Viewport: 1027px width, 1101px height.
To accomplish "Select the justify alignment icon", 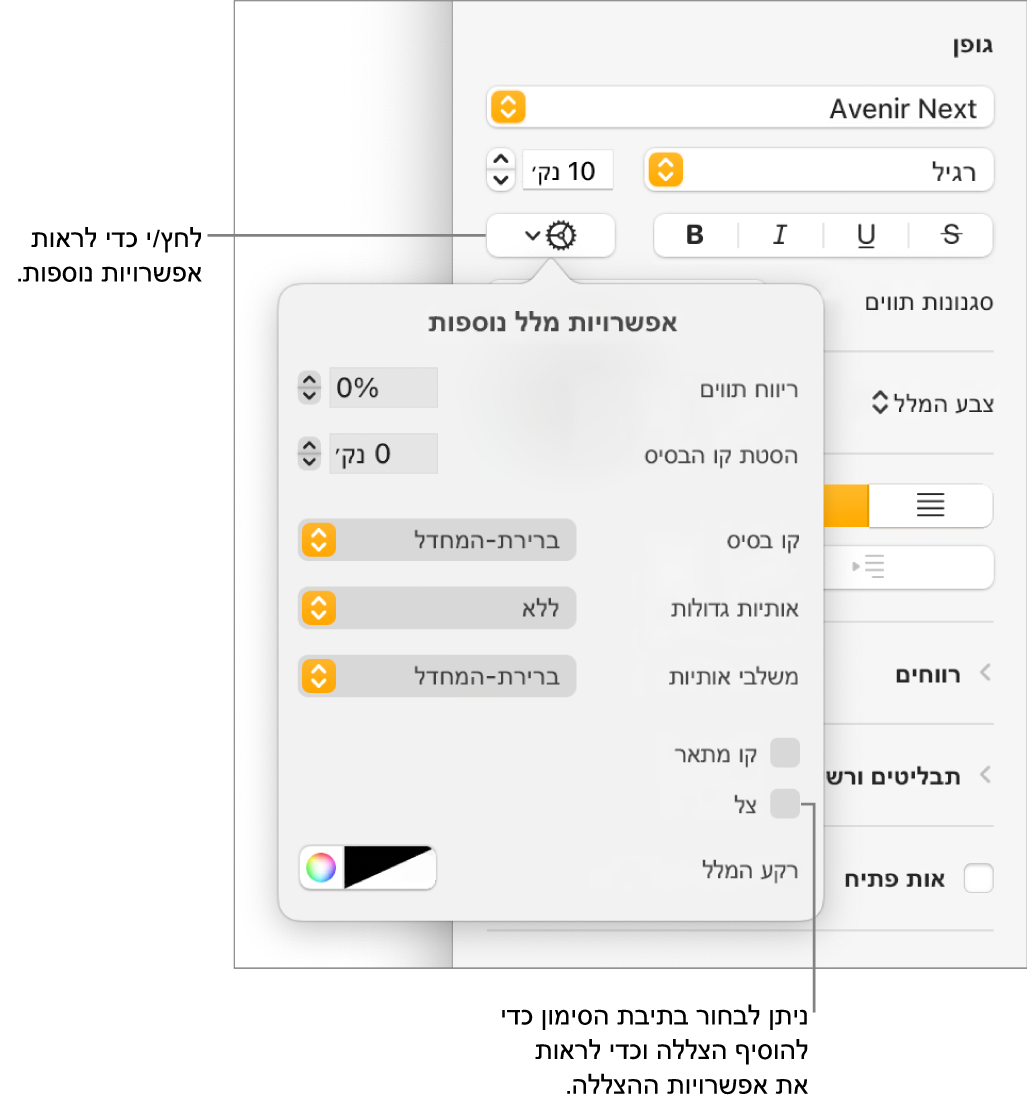I will click(930, 505).
